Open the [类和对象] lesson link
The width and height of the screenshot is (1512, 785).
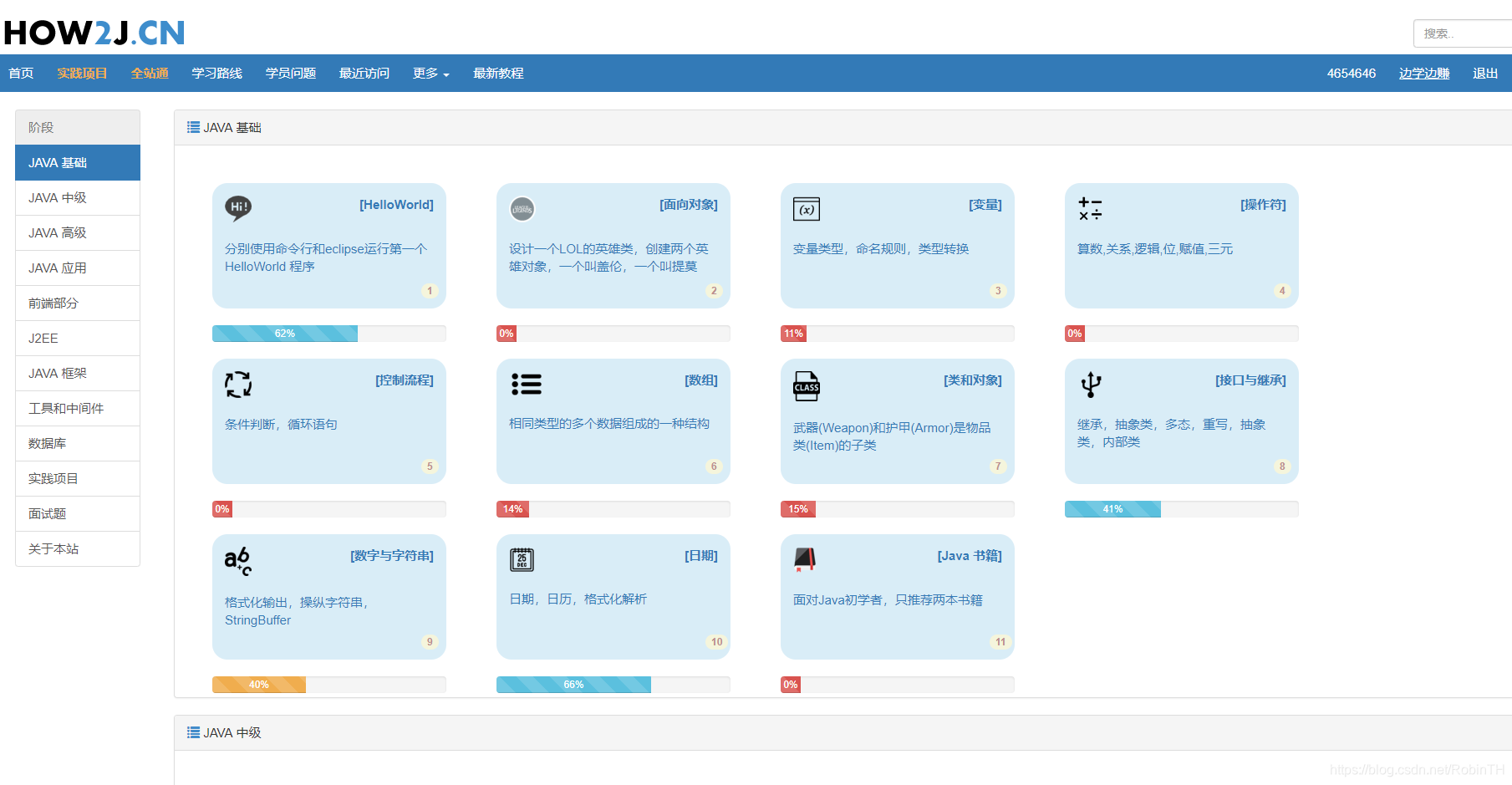973,380
